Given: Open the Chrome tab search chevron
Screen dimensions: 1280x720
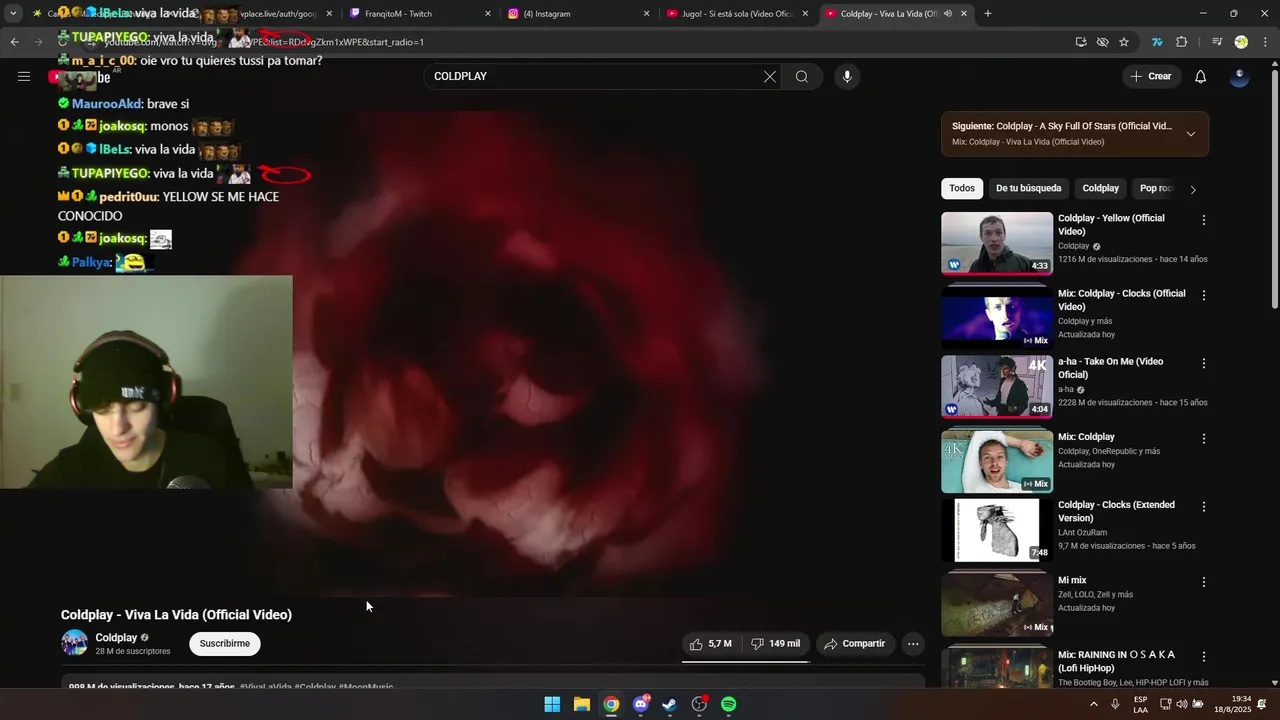Looking at the screenshot, I should click(13, 14).
